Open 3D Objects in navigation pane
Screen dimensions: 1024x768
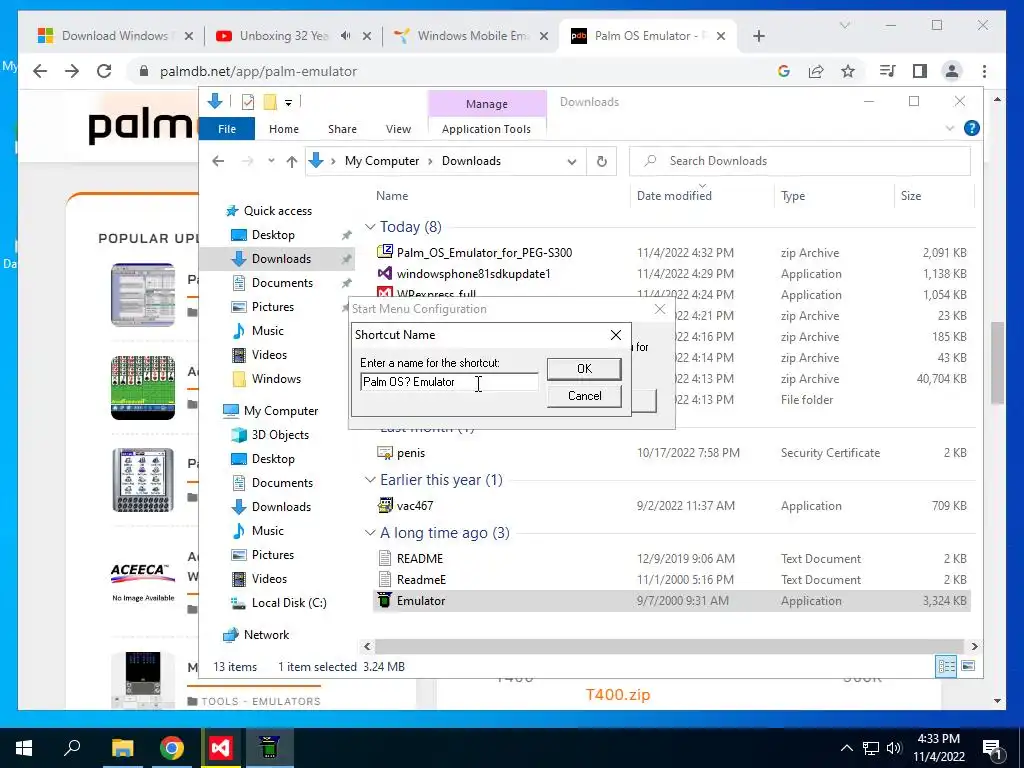click(280, 435)
